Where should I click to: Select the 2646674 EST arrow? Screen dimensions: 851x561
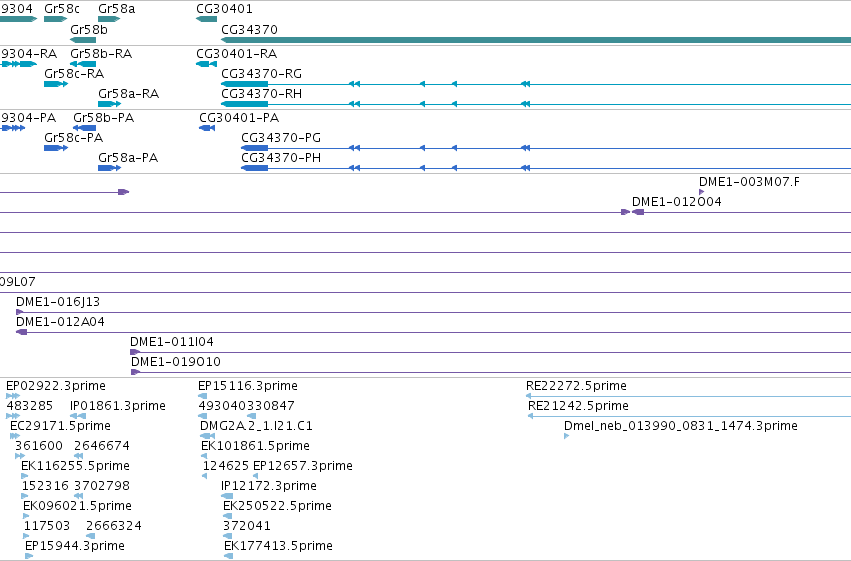tap(79, 456)
